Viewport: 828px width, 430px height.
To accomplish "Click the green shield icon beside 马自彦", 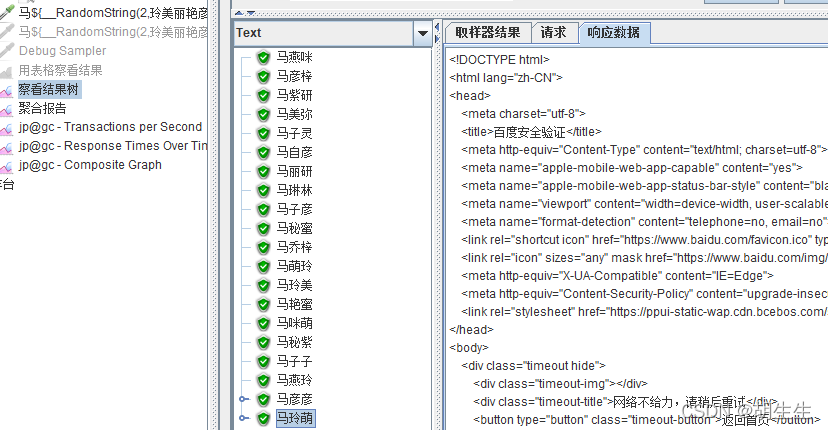I will pos(264,152).
